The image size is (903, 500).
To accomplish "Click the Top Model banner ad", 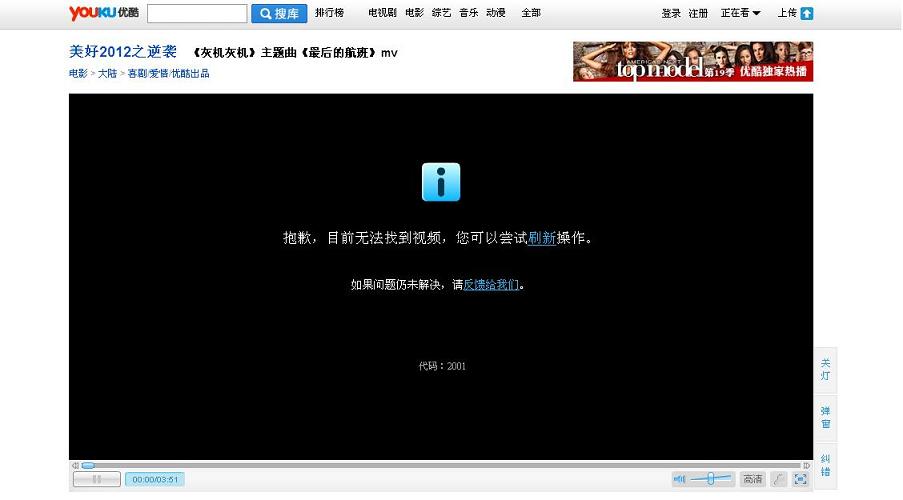I will (692, 61).
